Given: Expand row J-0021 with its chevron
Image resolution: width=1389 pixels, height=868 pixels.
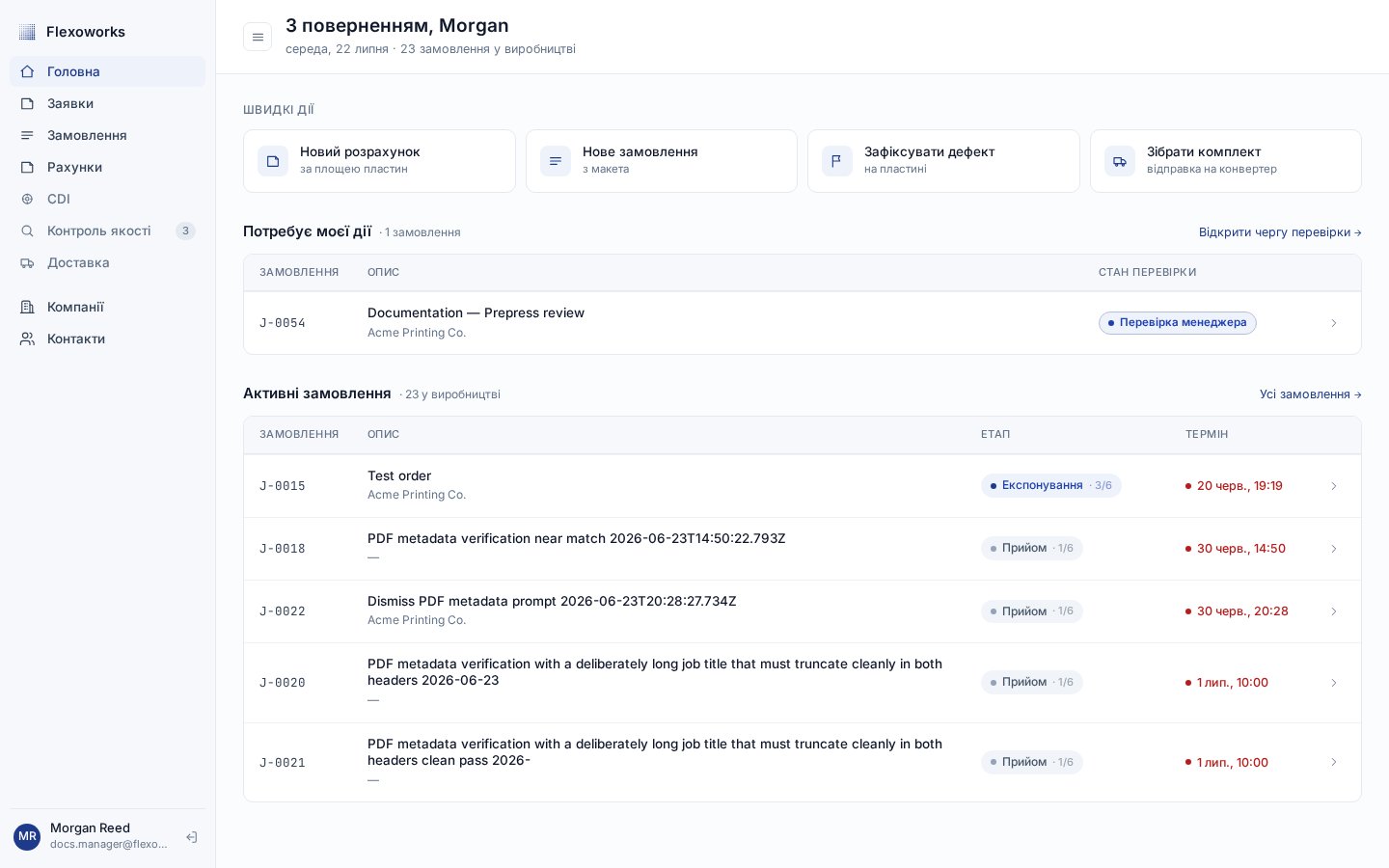Looking at the screenshot, I should tap(1334, 763).
